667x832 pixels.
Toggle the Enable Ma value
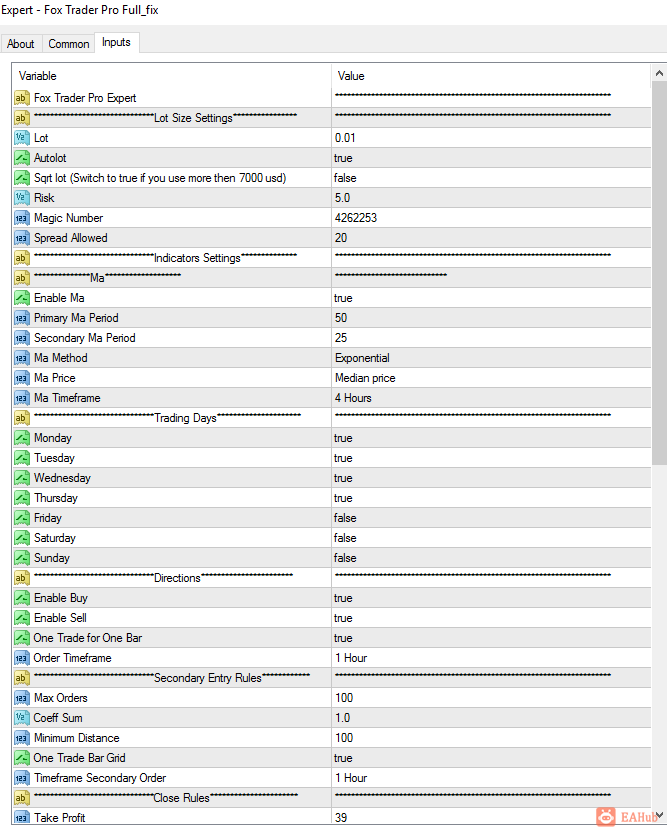tap(491, 298)
